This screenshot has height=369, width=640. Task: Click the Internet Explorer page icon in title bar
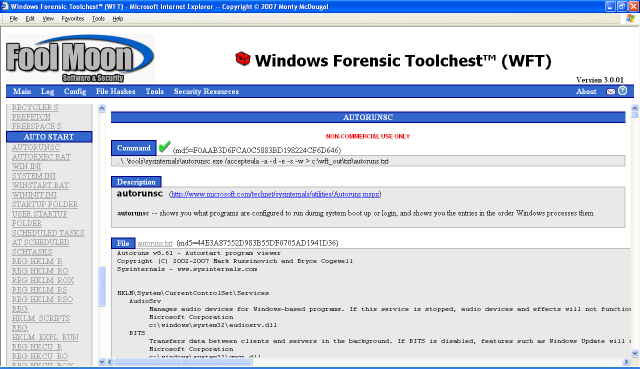pyautogui.click(x=5, y=6)
